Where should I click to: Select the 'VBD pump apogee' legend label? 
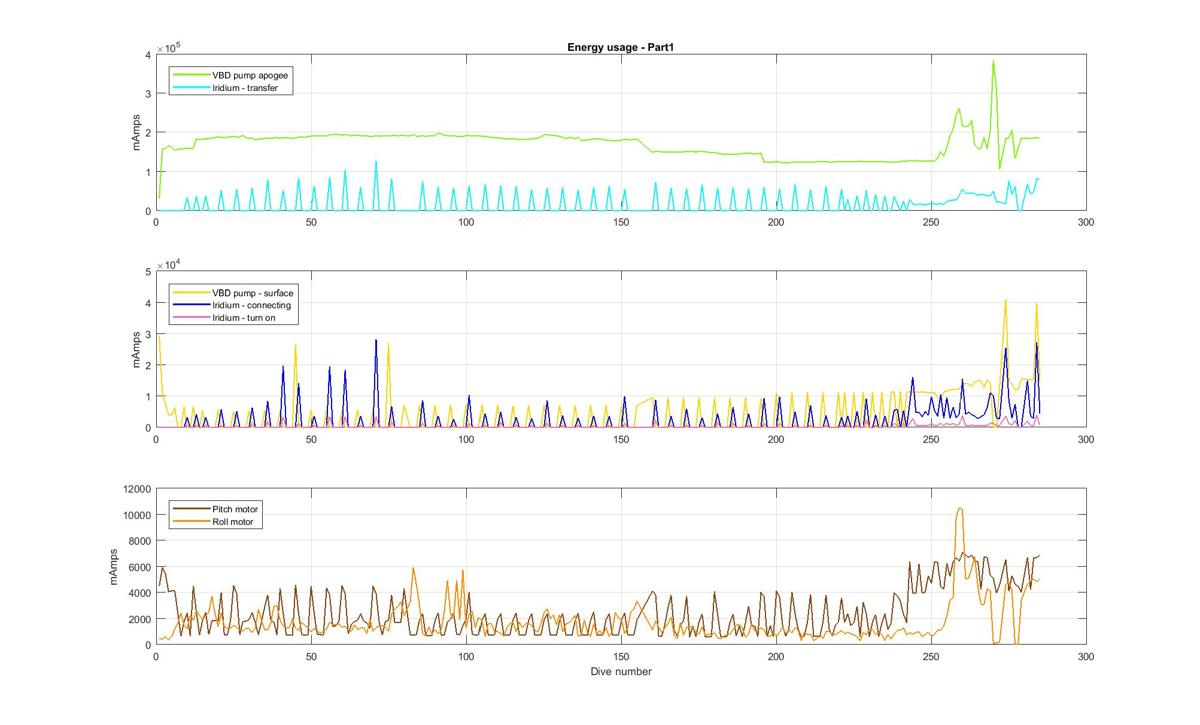[251, 75]
